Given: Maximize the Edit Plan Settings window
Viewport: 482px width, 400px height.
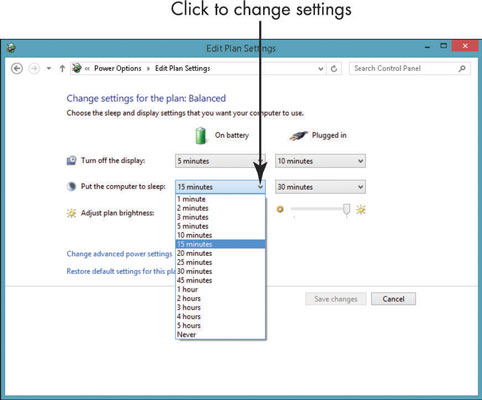Looking at the screenshot, I should pyautogui.click(x=443, y=46).
